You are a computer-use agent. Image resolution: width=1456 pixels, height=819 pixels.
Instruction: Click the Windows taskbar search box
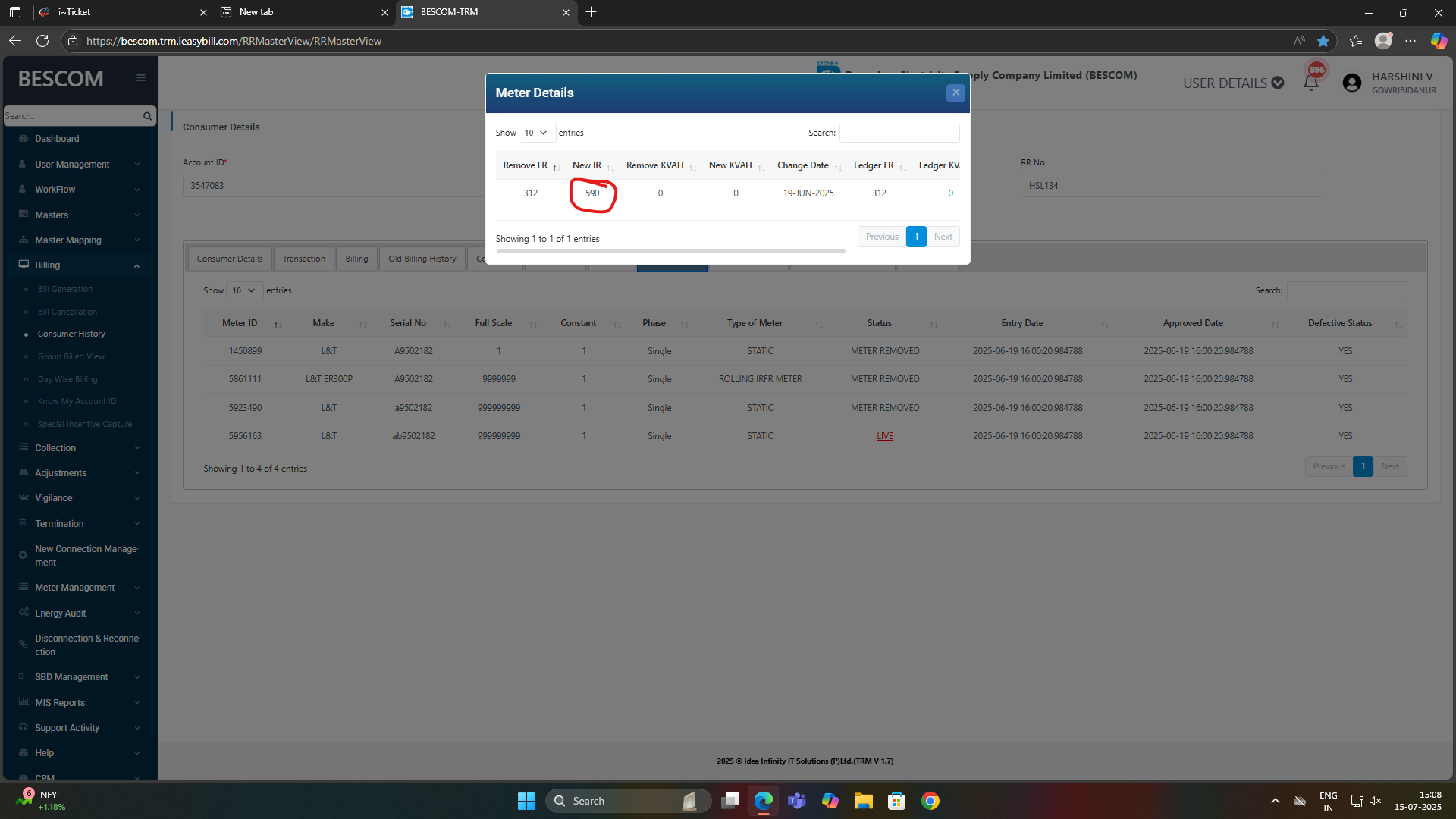click(629, 801)
